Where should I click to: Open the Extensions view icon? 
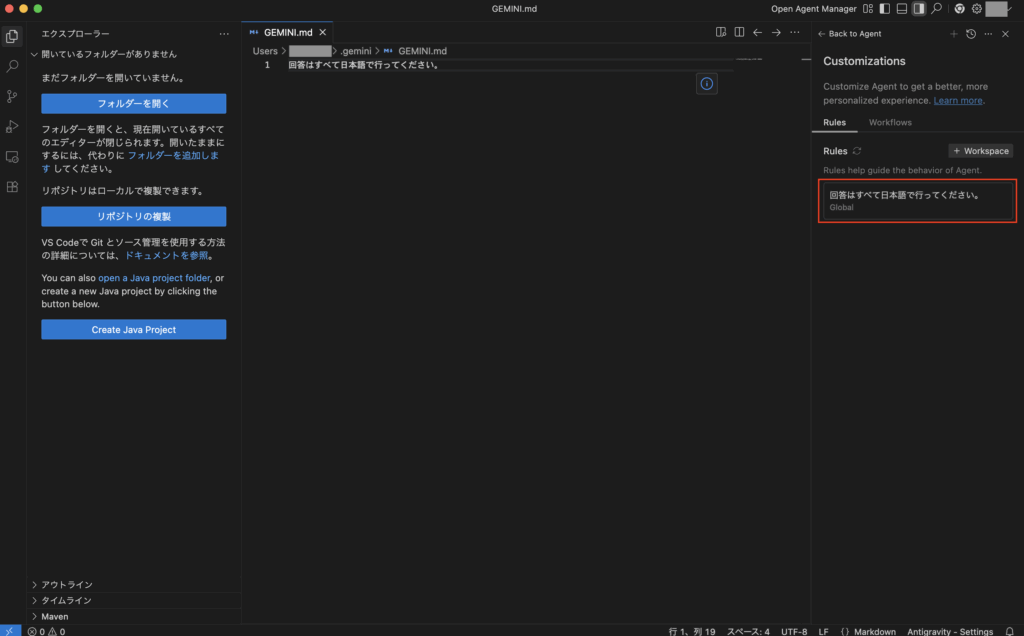click(x=12, y=187)
